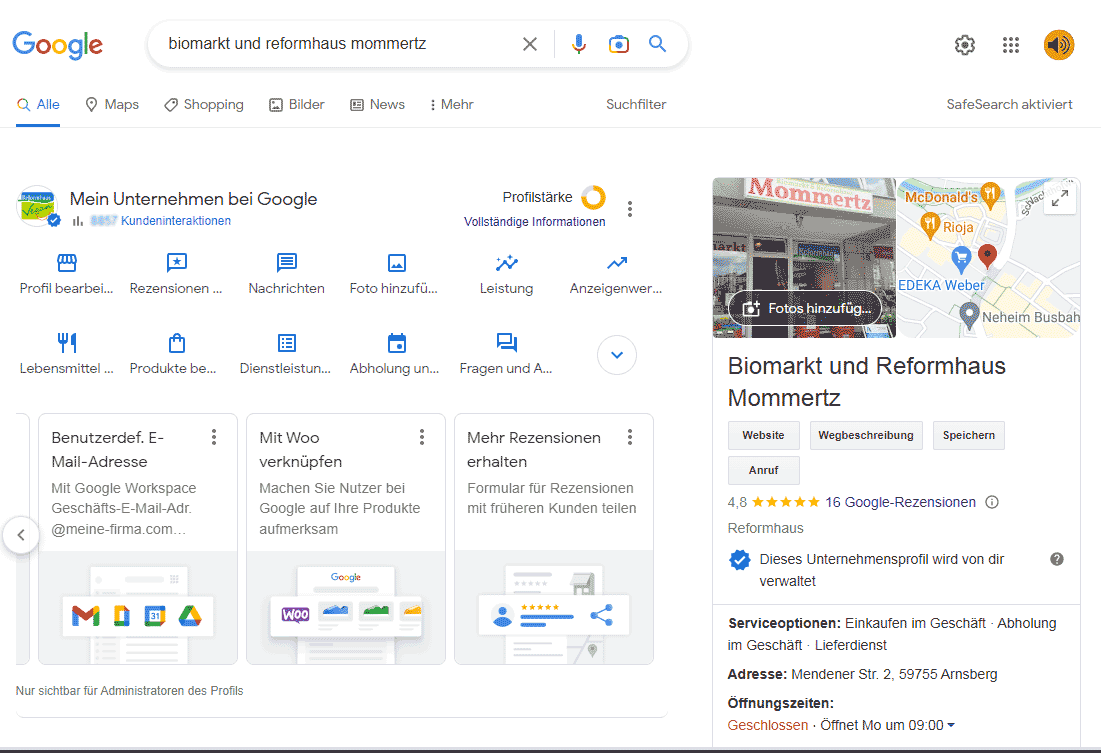This screenshot has height=753, width=1101.
Task: Open the three-dot menu beside Profilstärke
Action: point(630,209)
